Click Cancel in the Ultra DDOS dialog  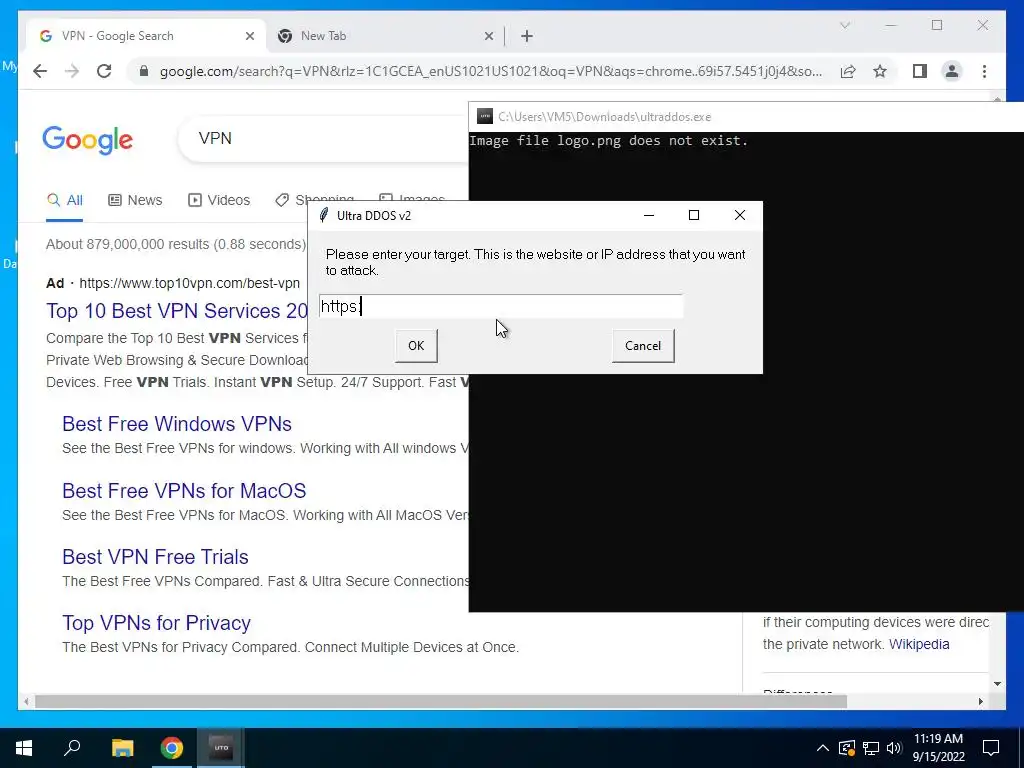(643, 345)
